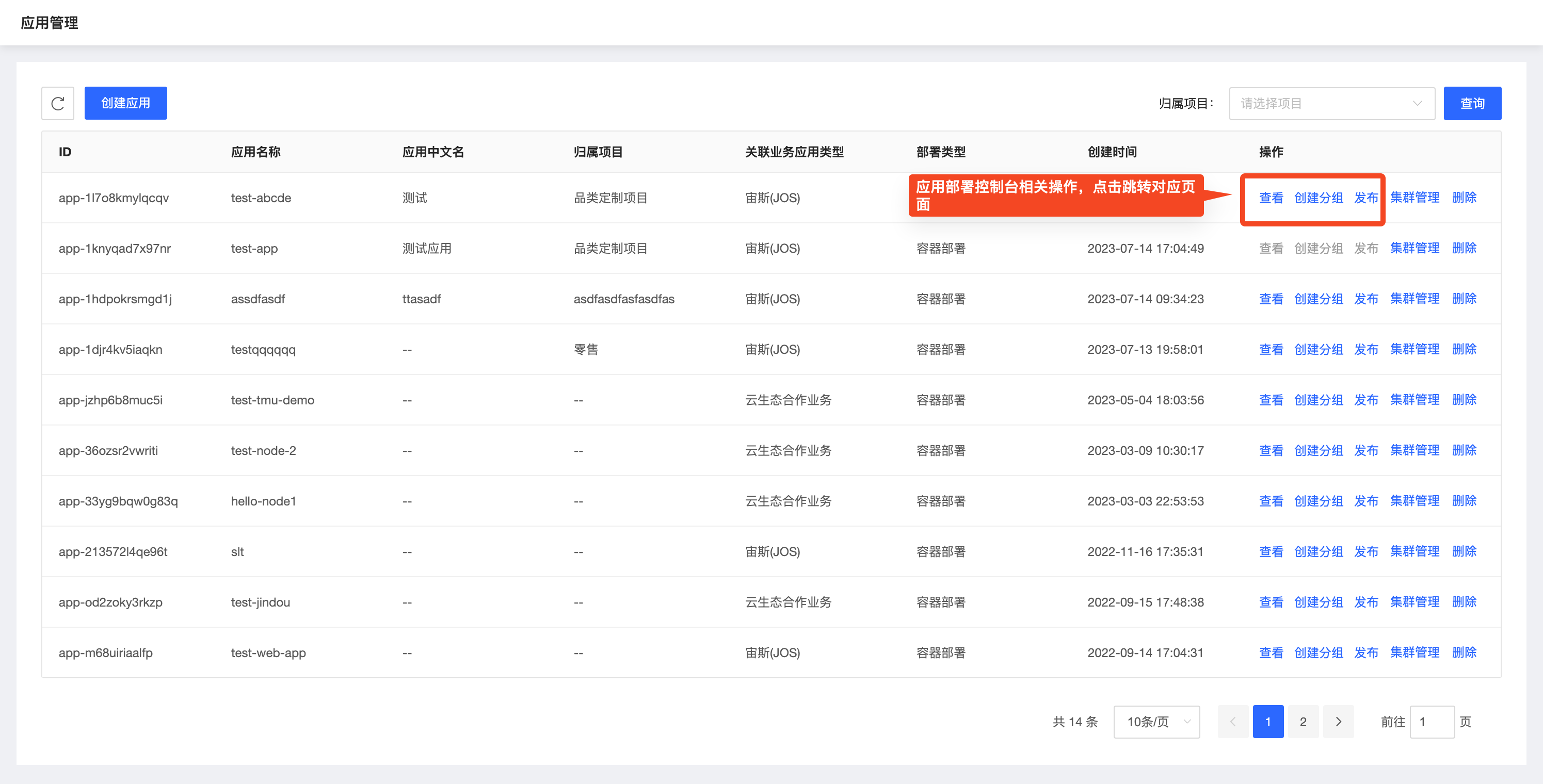
Task: Click the previous page arrow in pagination
Action: tap(1233, 722)
